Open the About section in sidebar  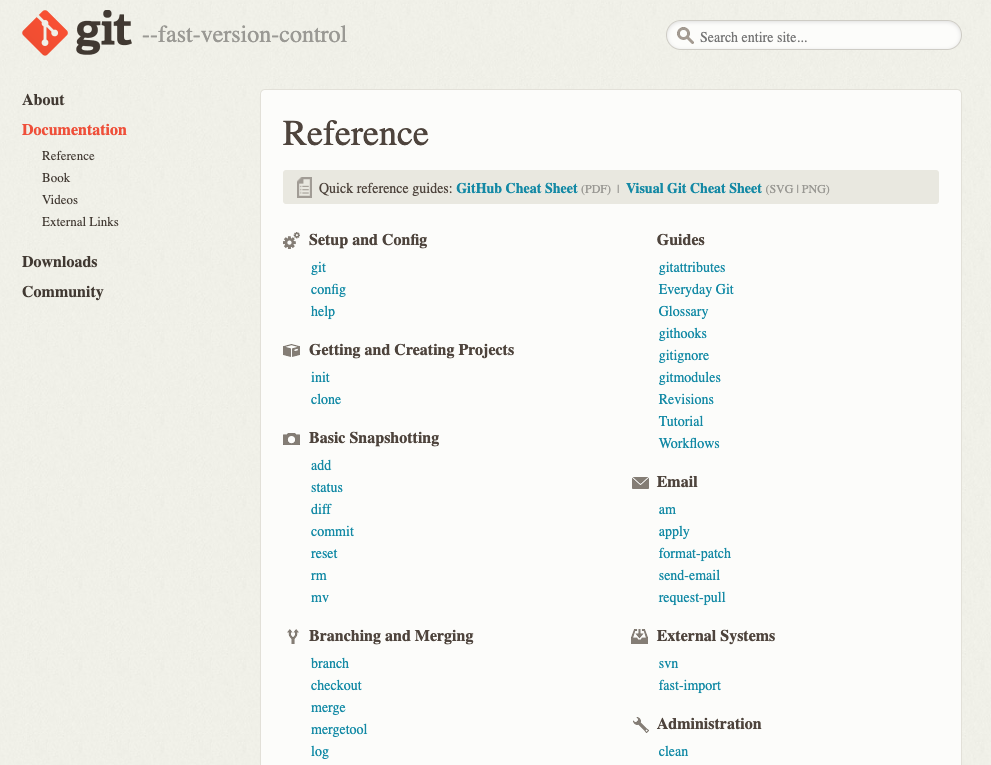43,100
